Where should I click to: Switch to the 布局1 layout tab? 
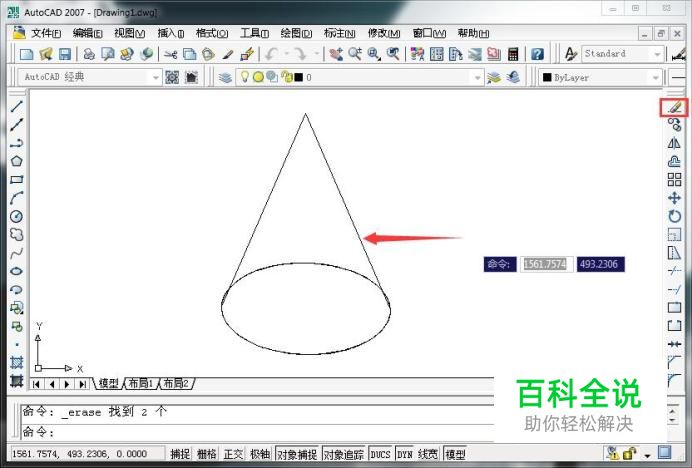click(140, 383)
